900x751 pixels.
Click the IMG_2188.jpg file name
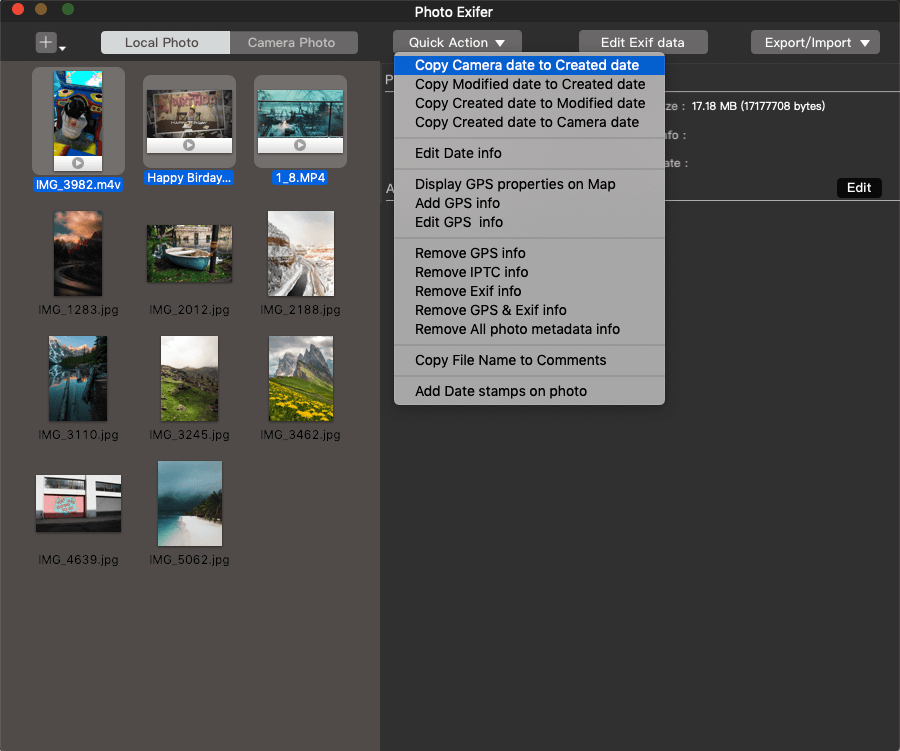click(x=300, y=309)
